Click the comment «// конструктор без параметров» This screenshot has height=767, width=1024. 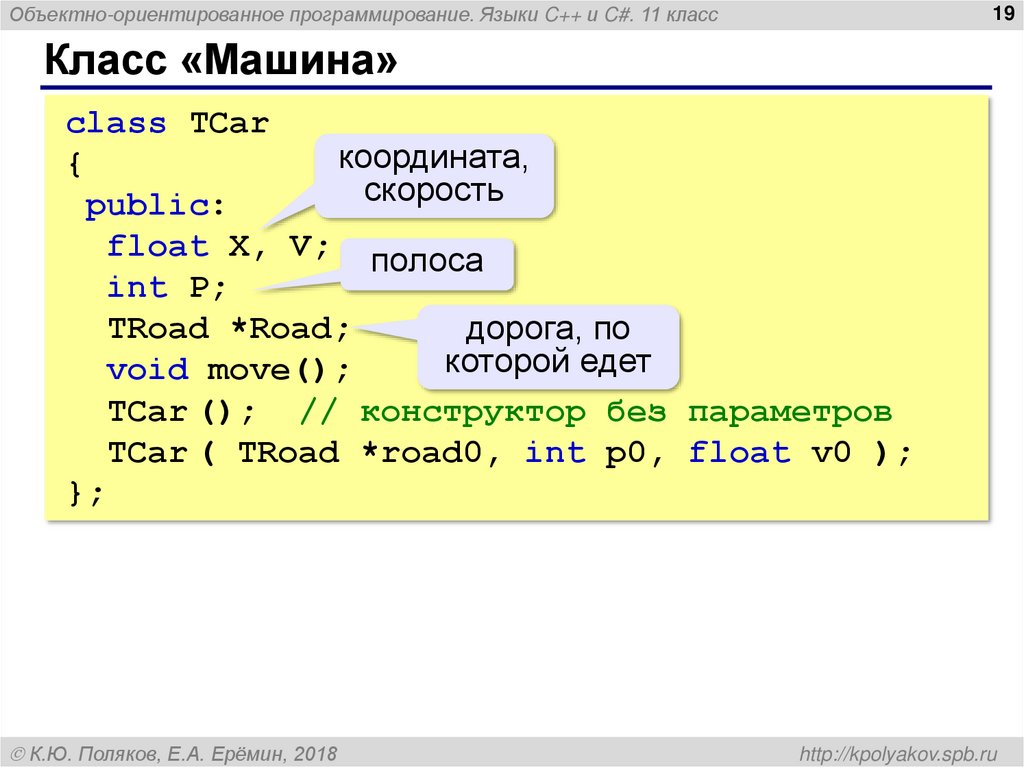(x=596, y=412)
